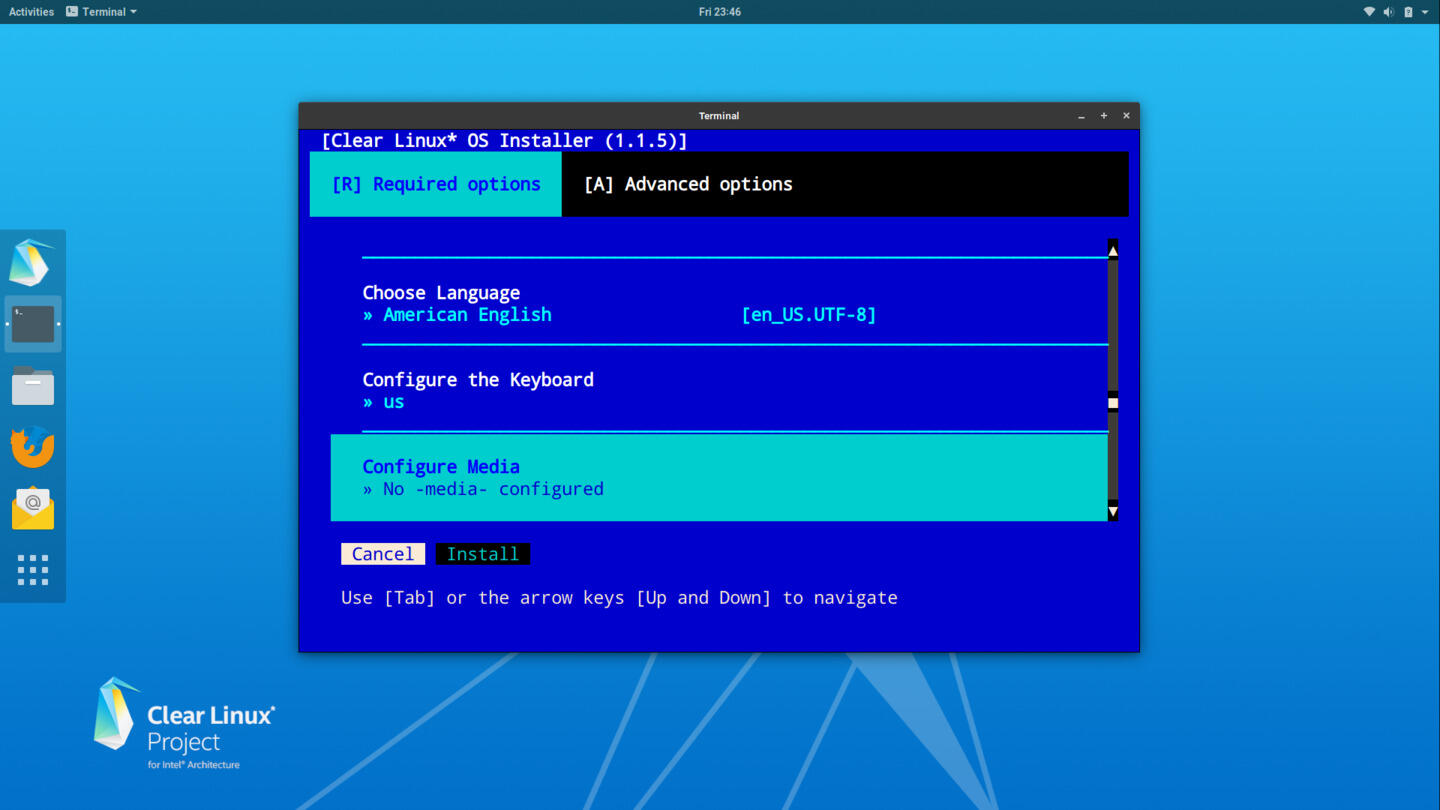Minimize the Terminal window
Image resolution: width=1440 pixels, height=810 pixels.
coord(1081,116)
